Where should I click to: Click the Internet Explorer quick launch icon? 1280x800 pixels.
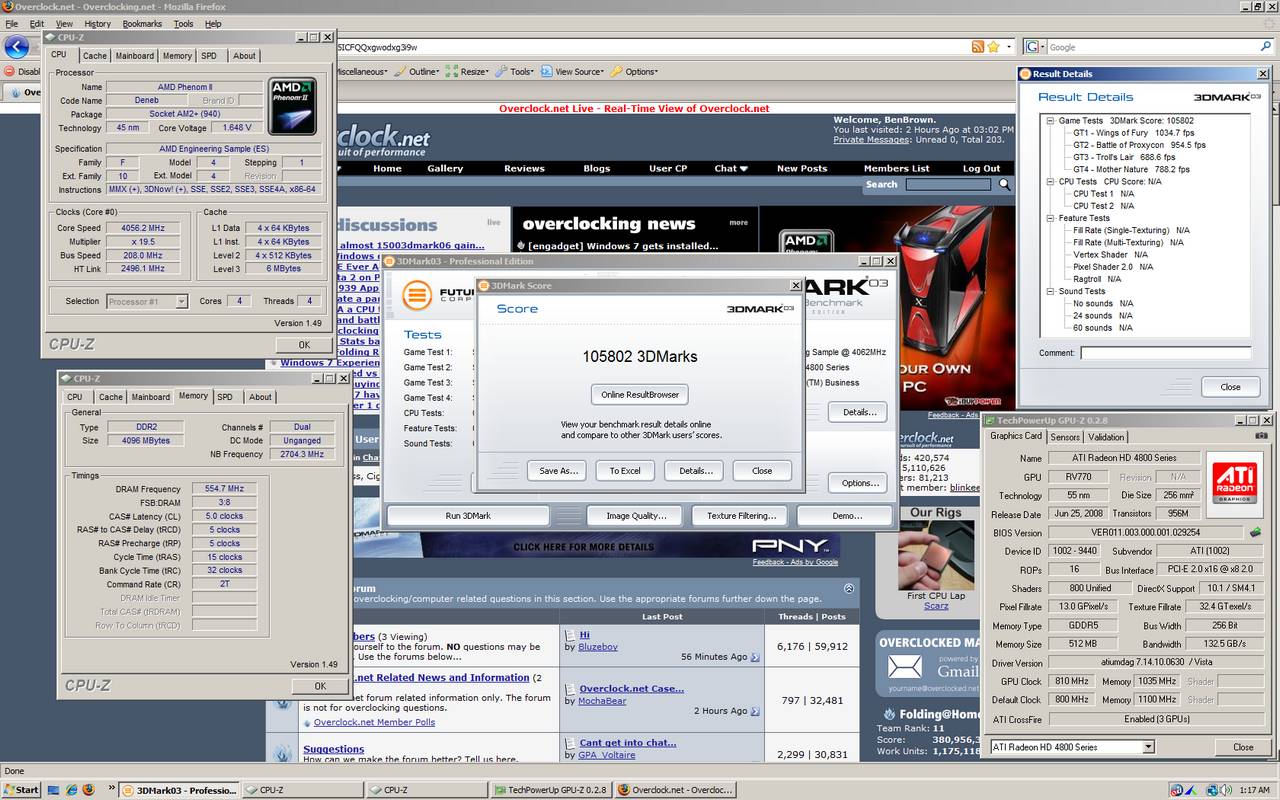(70, 789)
